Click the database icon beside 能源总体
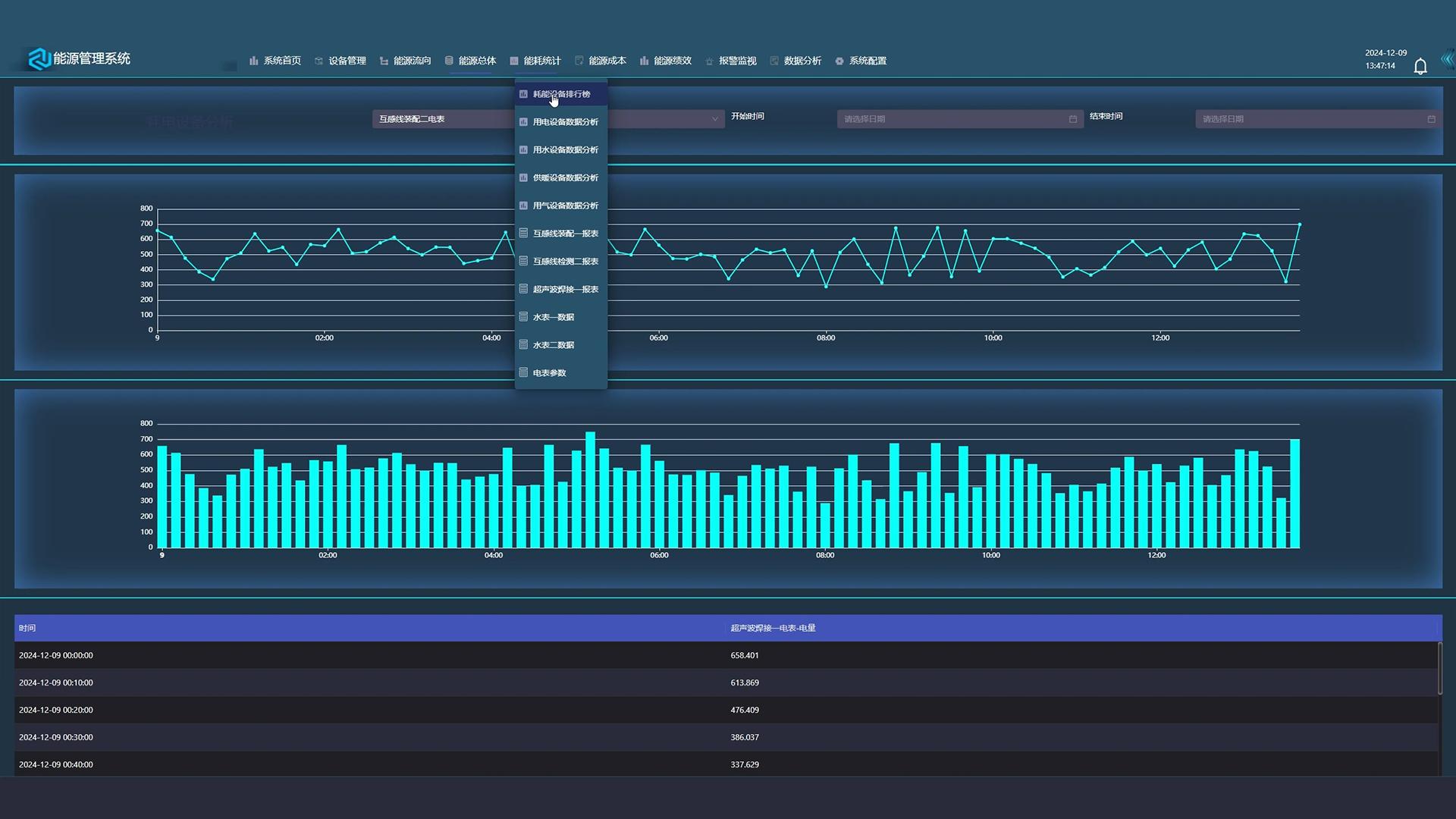Screen dimensions: 1456x819 (x=449, y=61)
